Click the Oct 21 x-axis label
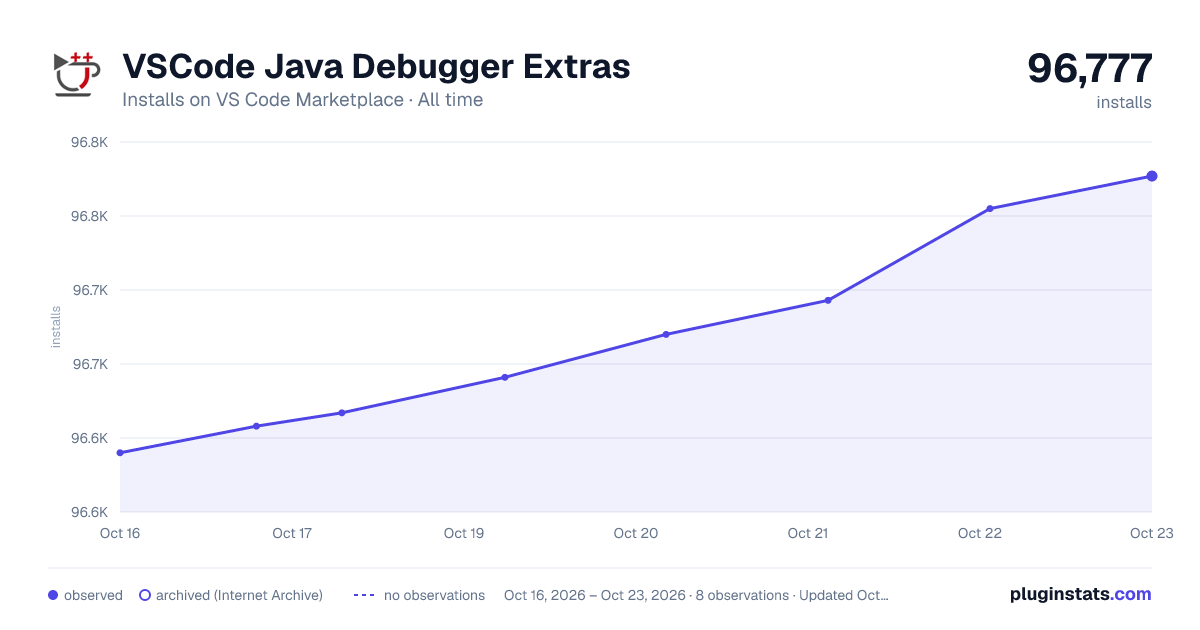 click(808, 533)
